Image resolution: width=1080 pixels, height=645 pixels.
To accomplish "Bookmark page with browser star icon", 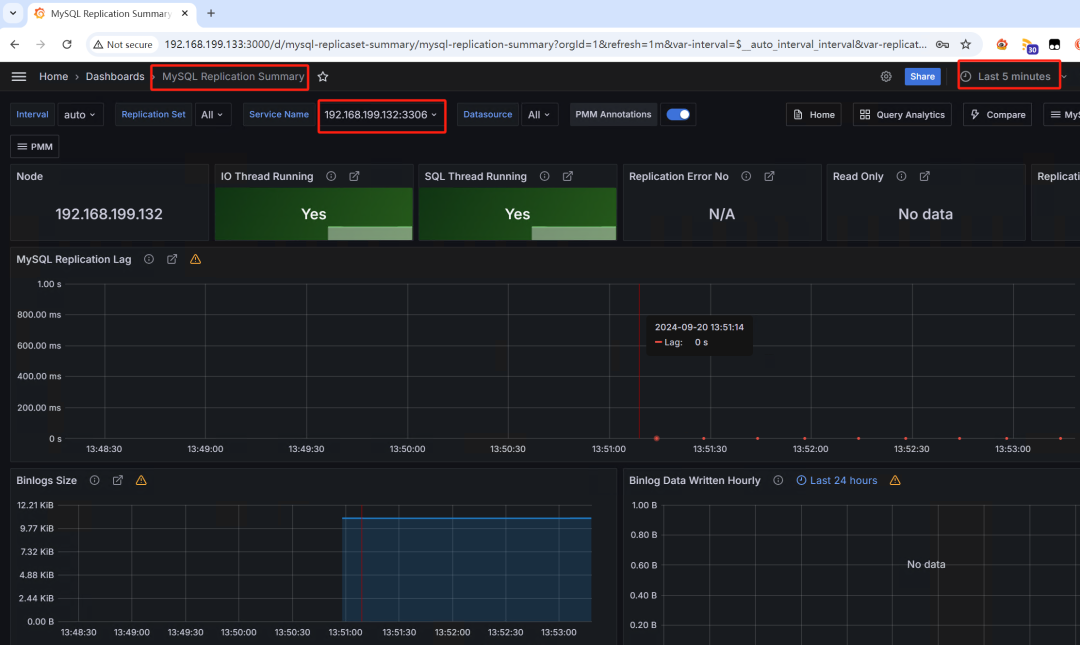I will (x=966, y=44).
